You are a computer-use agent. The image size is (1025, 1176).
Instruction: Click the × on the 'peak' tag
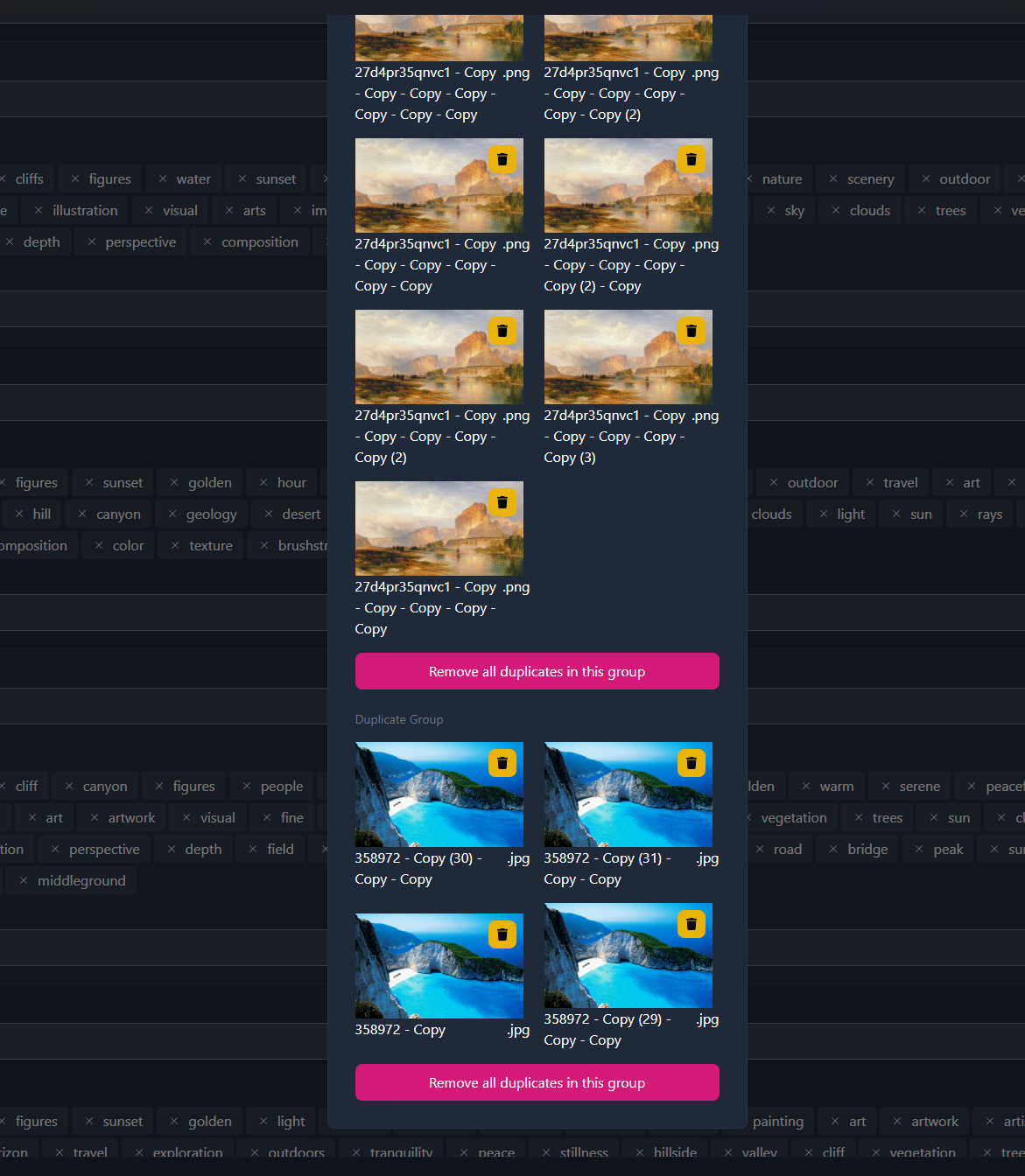(919, 850)
